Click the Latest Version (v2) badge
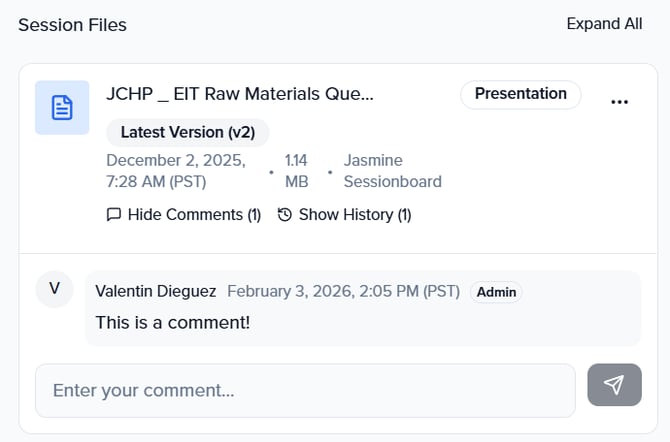Screen dimensions: 670x442 [x=188, y=132]
